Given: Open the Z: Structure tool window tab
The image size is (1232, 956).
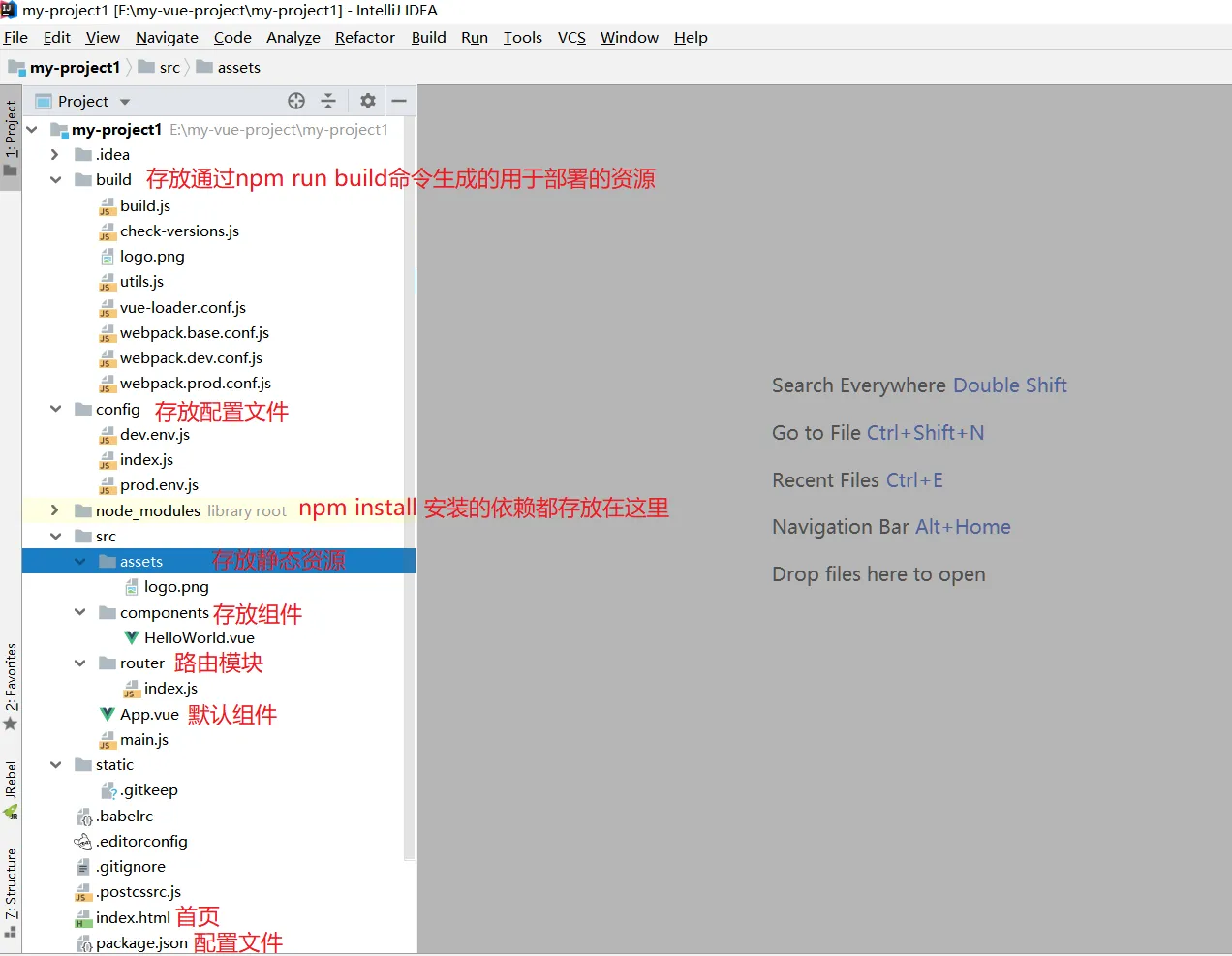Looking at the screenshot, I should tap(11, 893).
